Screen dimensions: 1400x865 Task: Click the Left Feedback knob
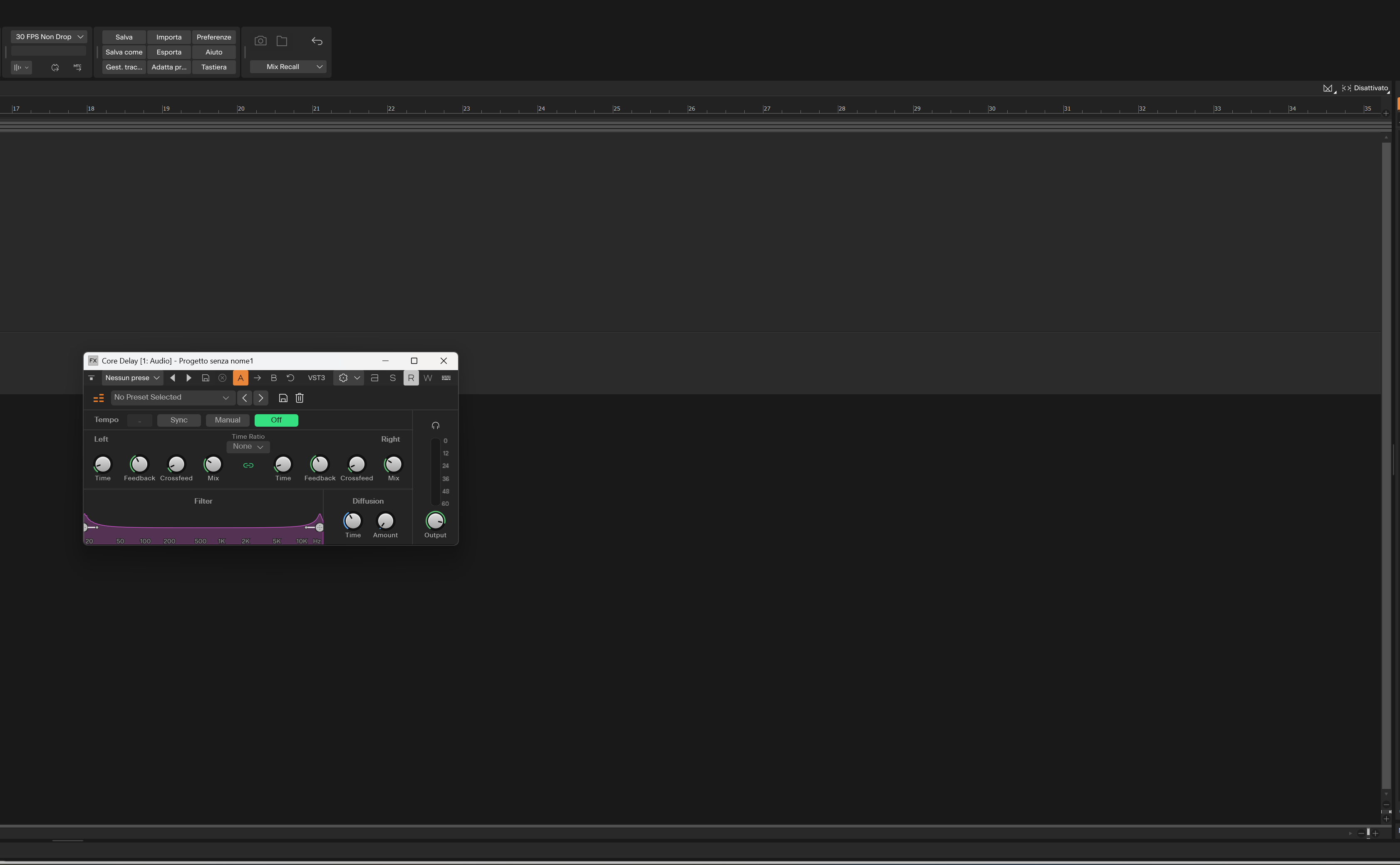(139, 464)
